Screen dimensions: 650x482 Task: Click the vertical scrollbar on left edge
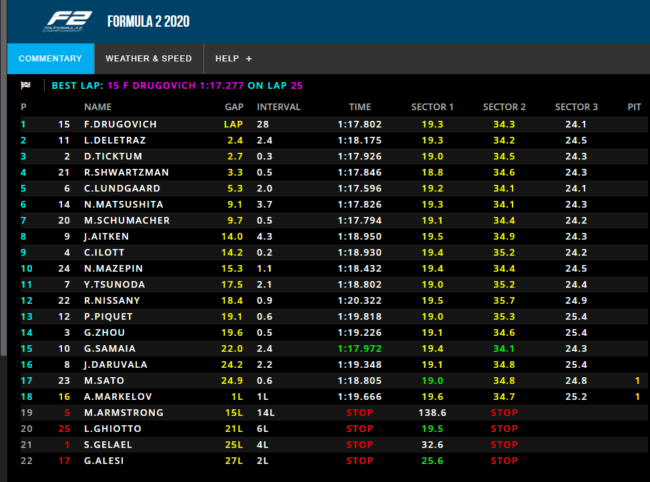[3, 178]
